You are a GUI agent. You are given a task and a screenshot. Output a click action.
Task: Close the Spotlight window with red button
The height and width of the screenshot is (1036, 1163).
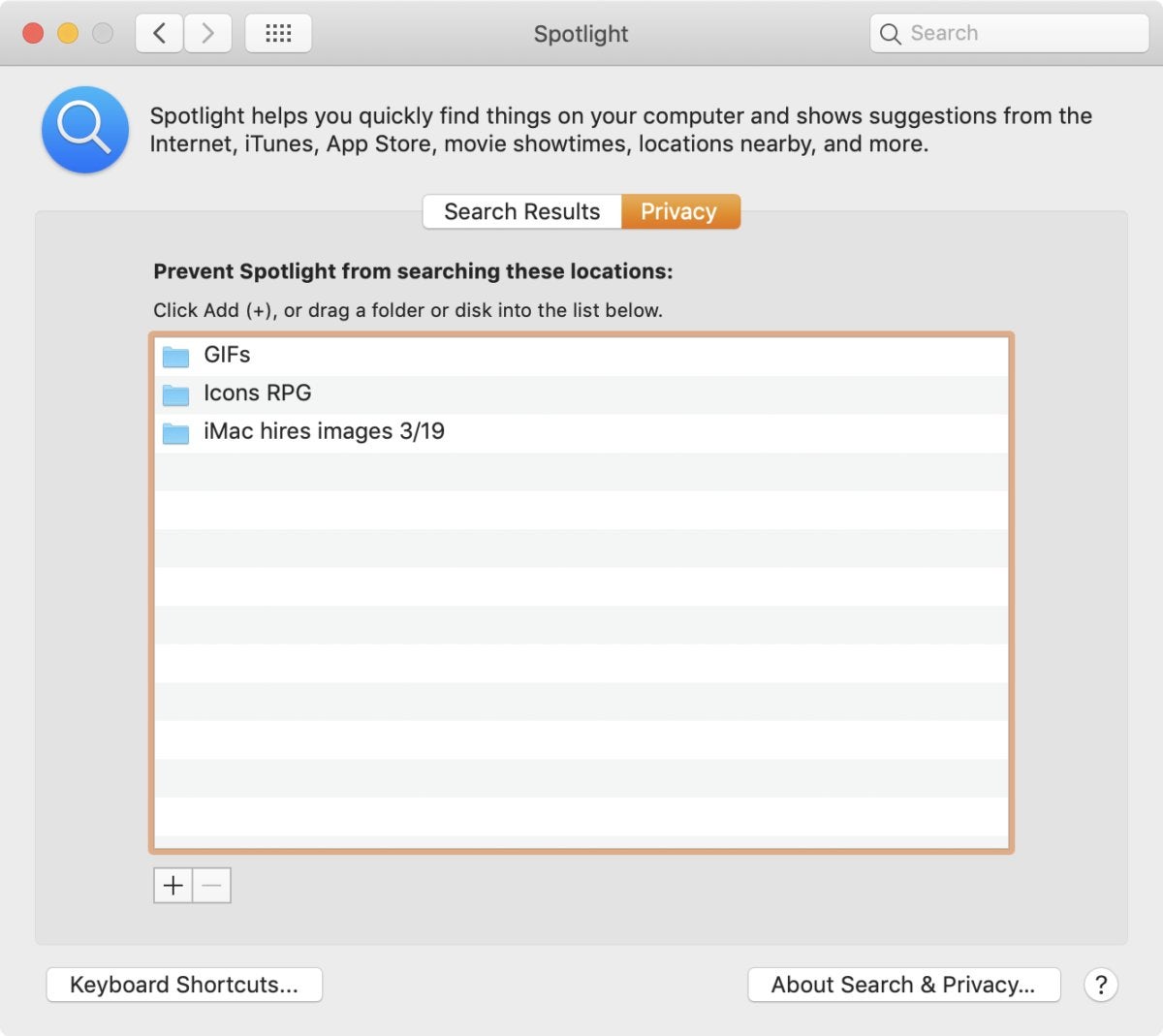point(33,34)
